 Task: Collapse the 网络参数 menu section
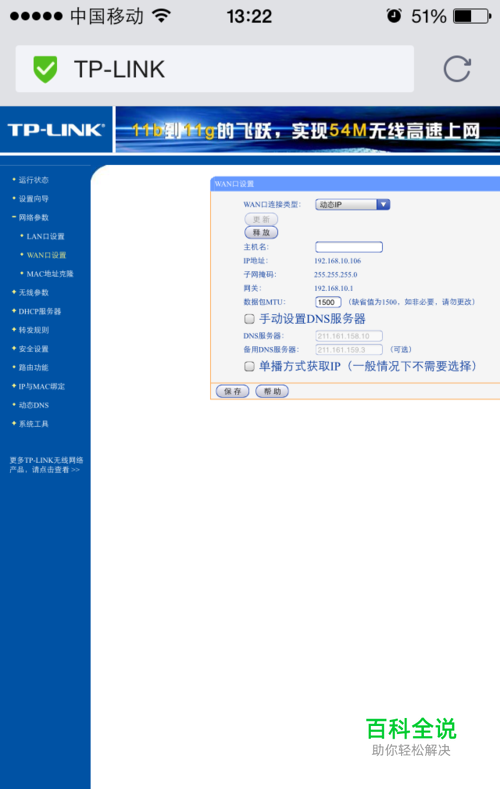pos(33,217)
